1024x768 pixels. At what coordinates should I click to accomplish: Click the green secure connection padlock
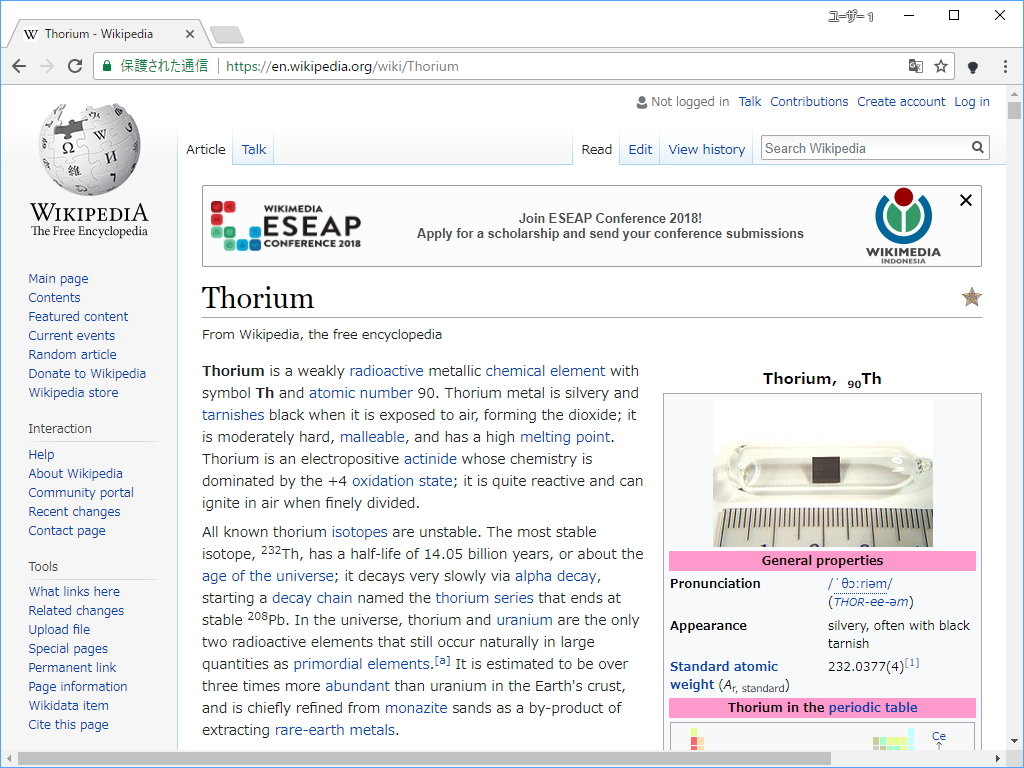(x=107, y=66)
